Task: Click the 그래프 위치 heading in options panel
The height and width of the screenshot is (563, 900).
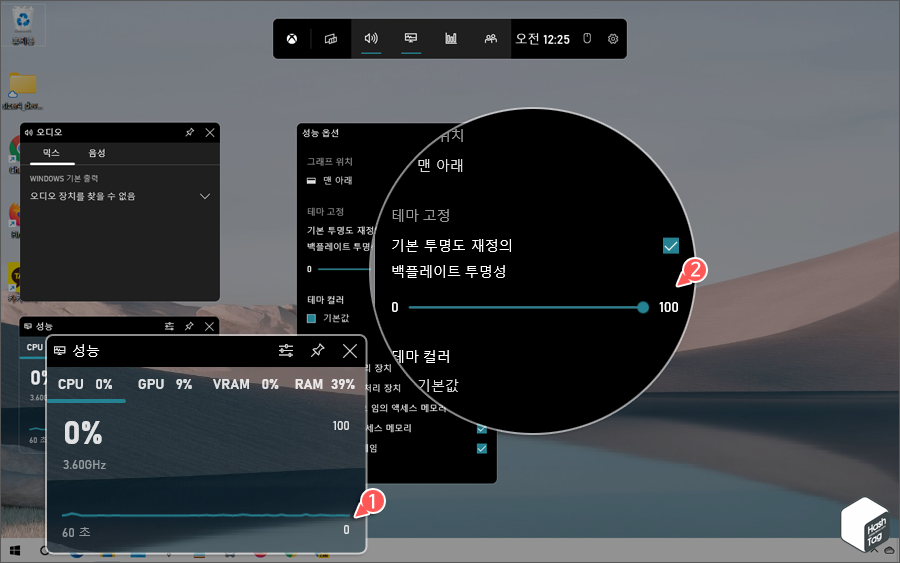Action: [329, 161]
